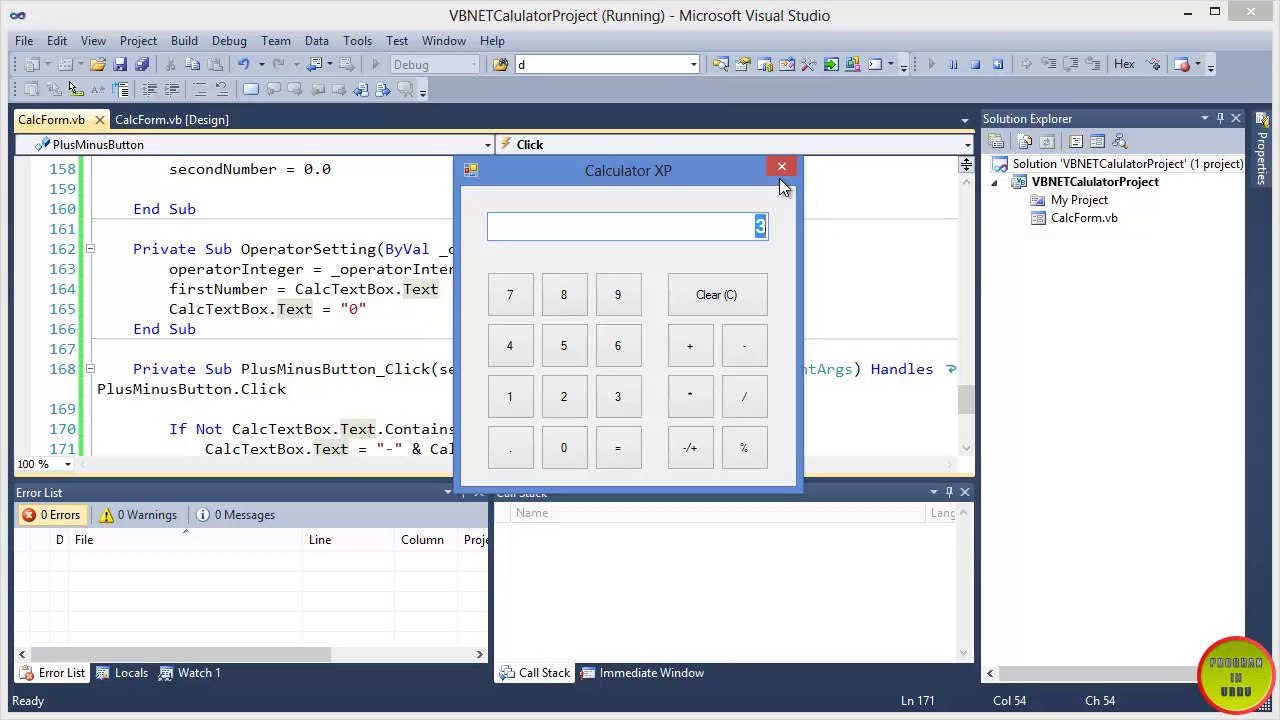The image size is (1280, 720).
Task: Open the Build menu
Action: [x=184, y=41]
